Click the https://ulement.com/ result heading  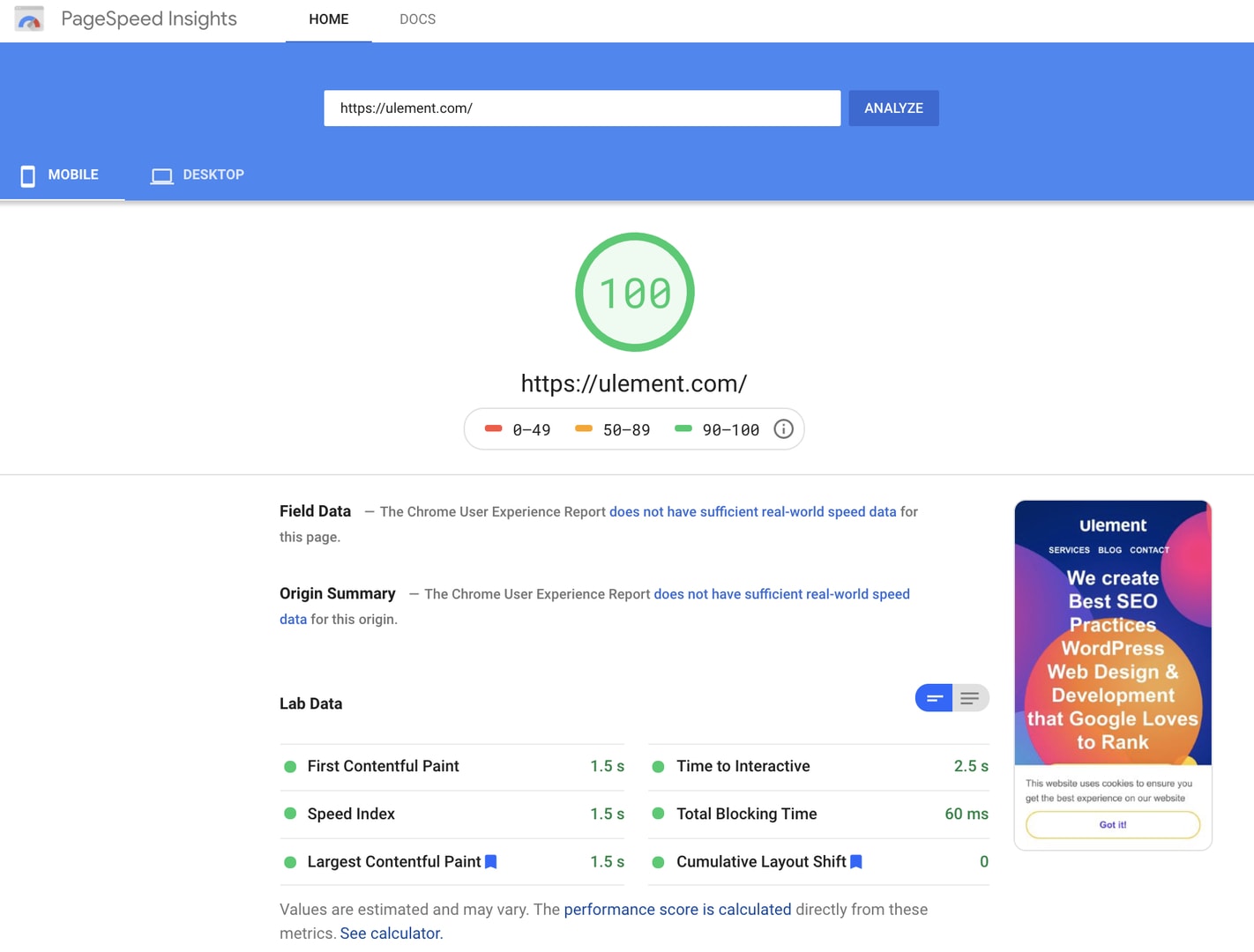tap(634, 383)
